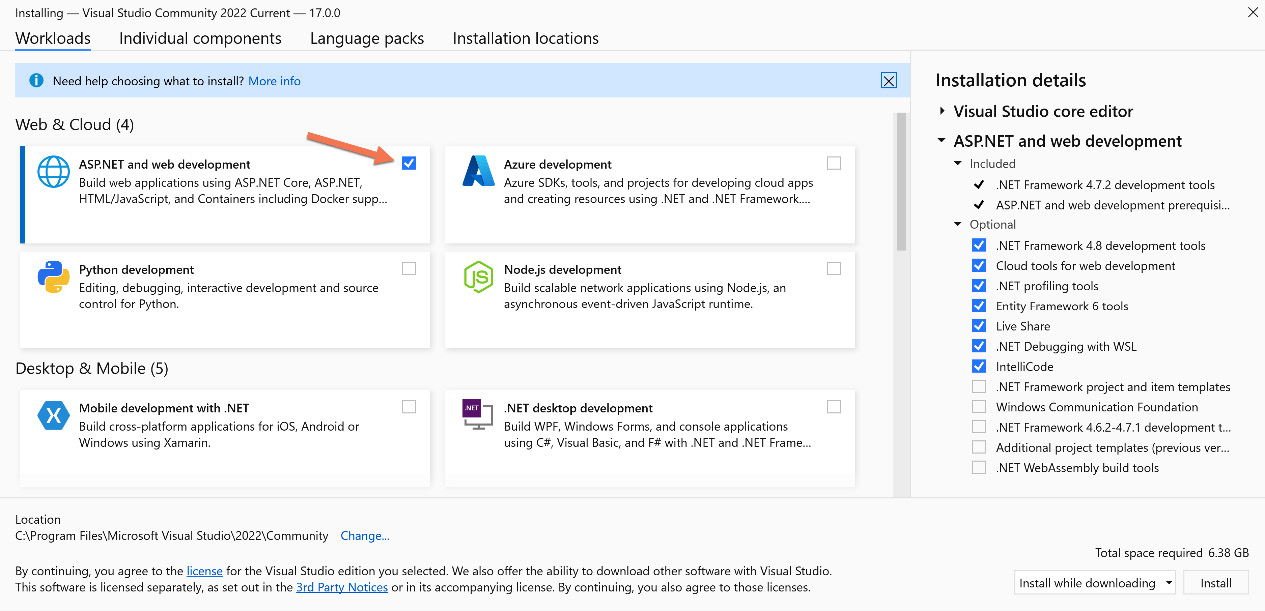Check .NET WebAssembly build tools

(x=979, y=467)
